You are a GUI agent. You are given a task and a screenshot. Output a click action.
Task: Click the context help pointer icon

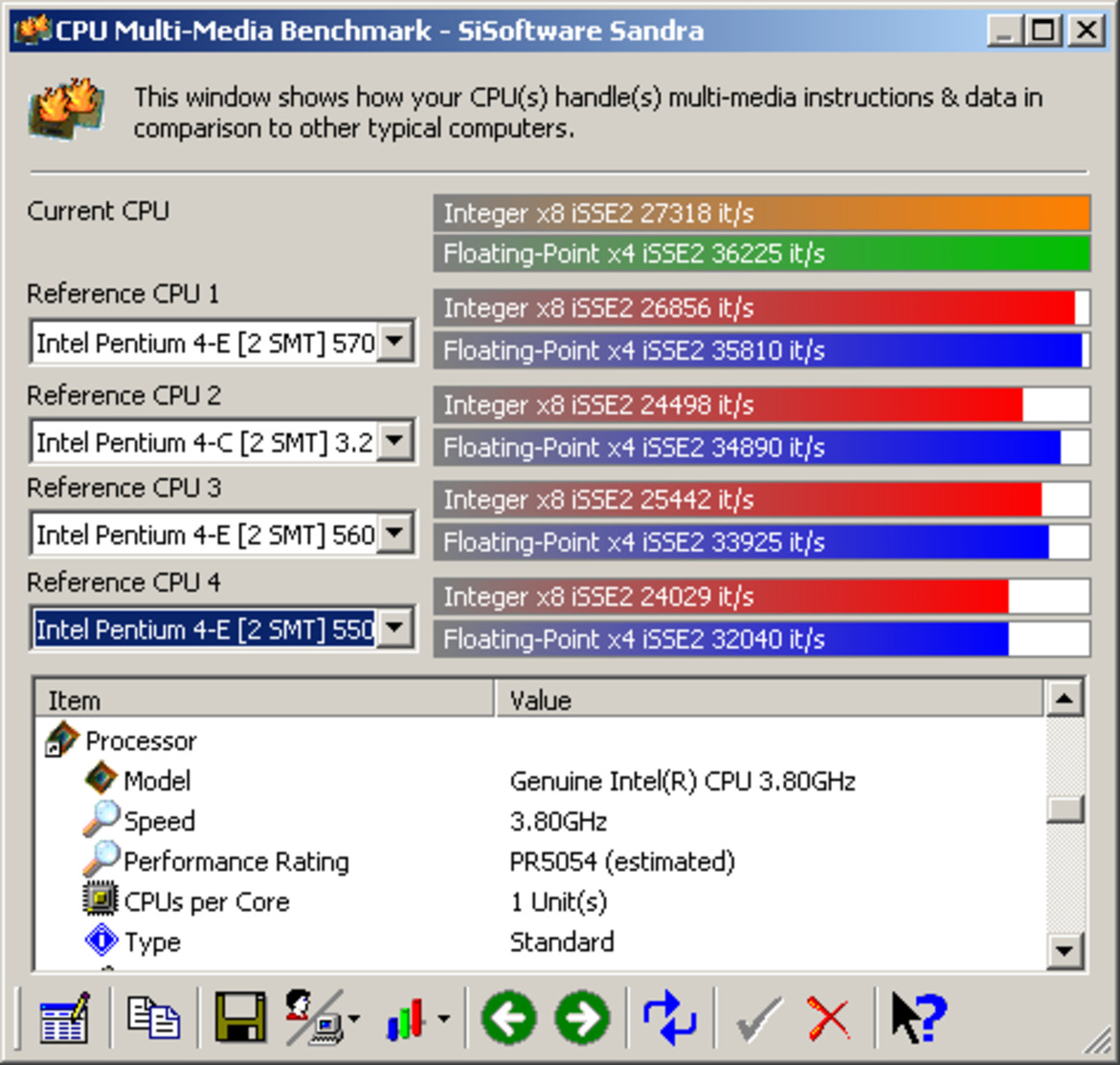(919, 1018)
